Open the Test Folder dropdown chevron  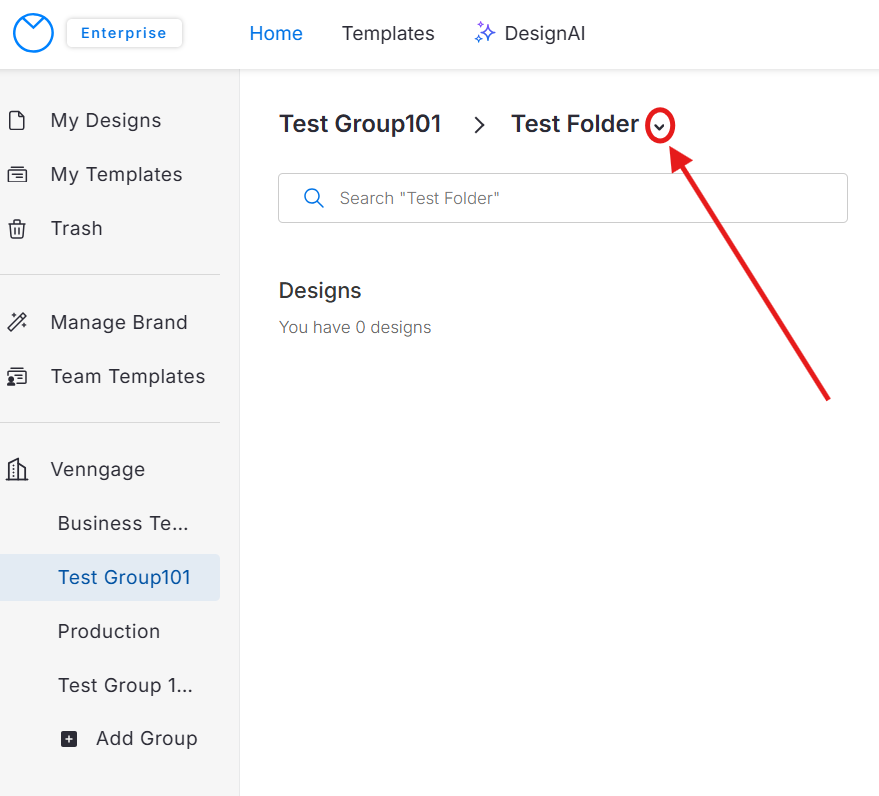pyautogui.click(x=659, y=127)
